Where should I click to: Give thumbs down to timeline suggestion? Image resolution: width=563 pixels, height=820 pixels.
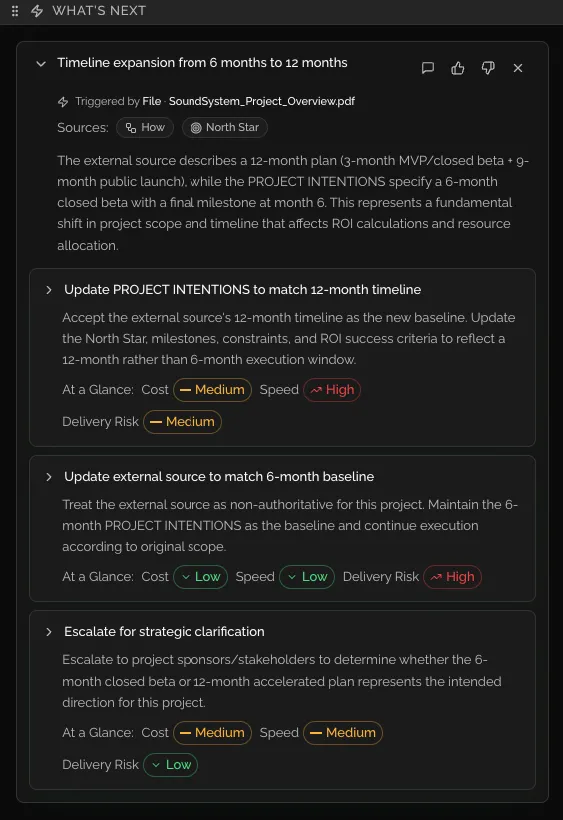coord(488,68)
